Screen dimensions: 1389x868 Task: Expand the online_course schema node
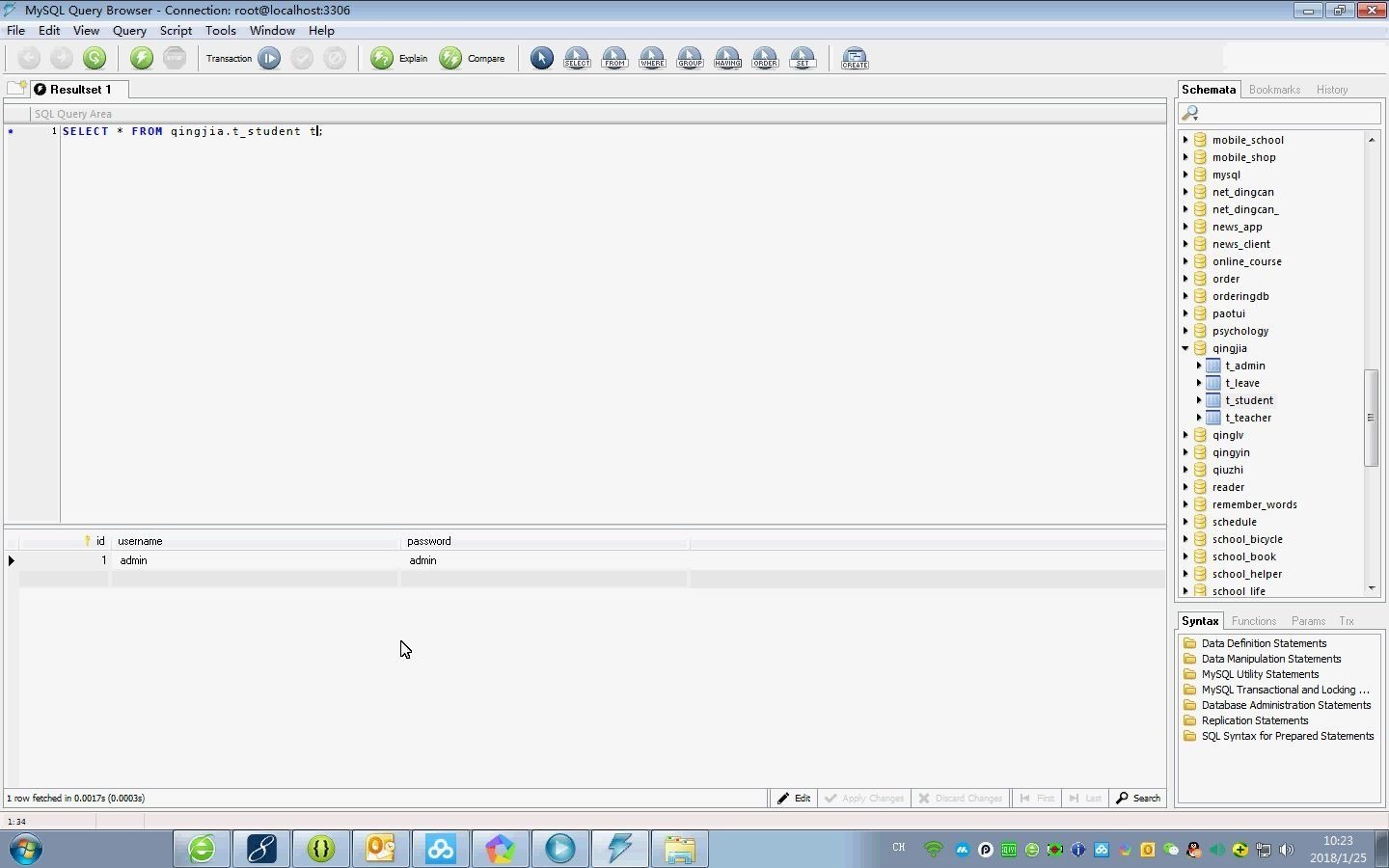point(1185,261)
